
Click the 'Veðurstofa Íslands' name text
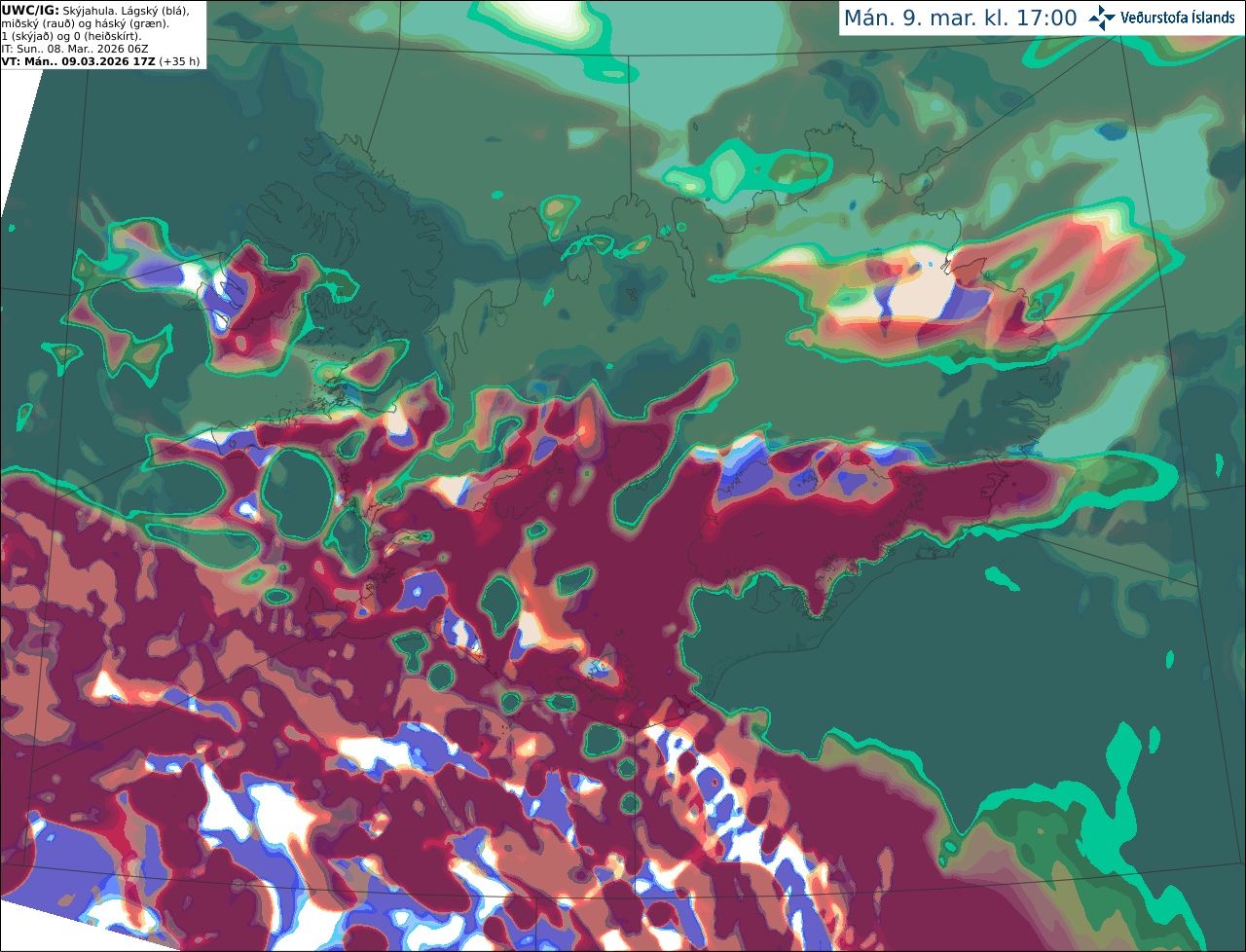coord(1178,18)
